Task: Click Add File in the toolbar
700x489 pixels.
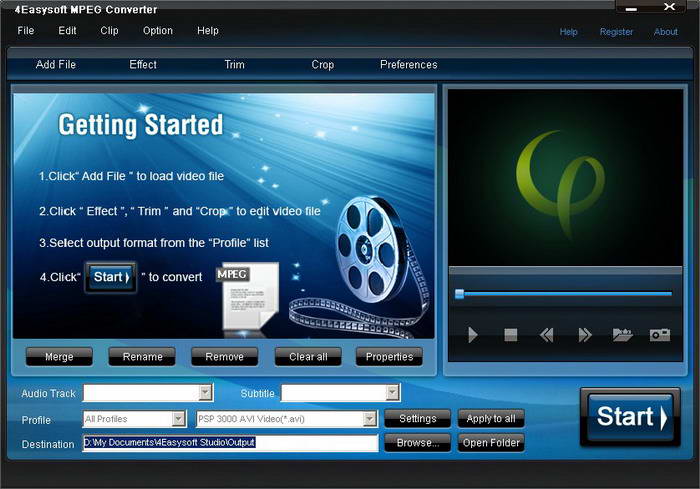Action: pos(56,64)
